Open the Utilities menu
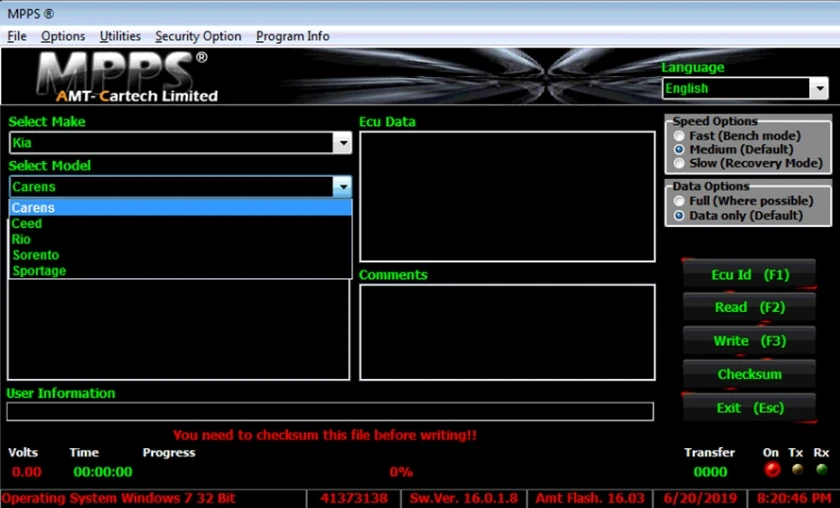Screen dimensions: 840x508 click(x=120, y=36)
